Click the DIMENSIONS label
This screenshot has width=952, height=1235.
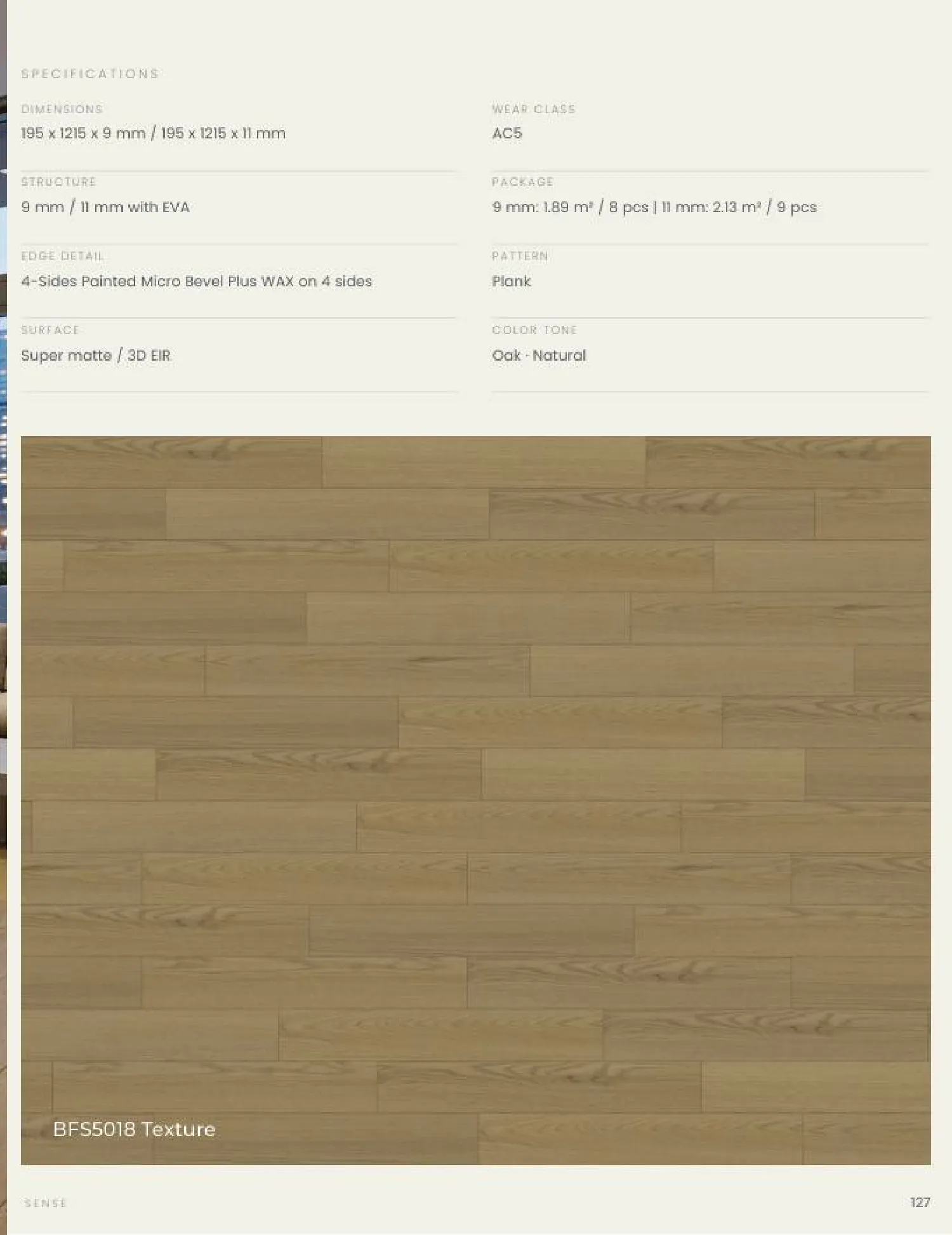pyautogui.click(x=62, y=109)
